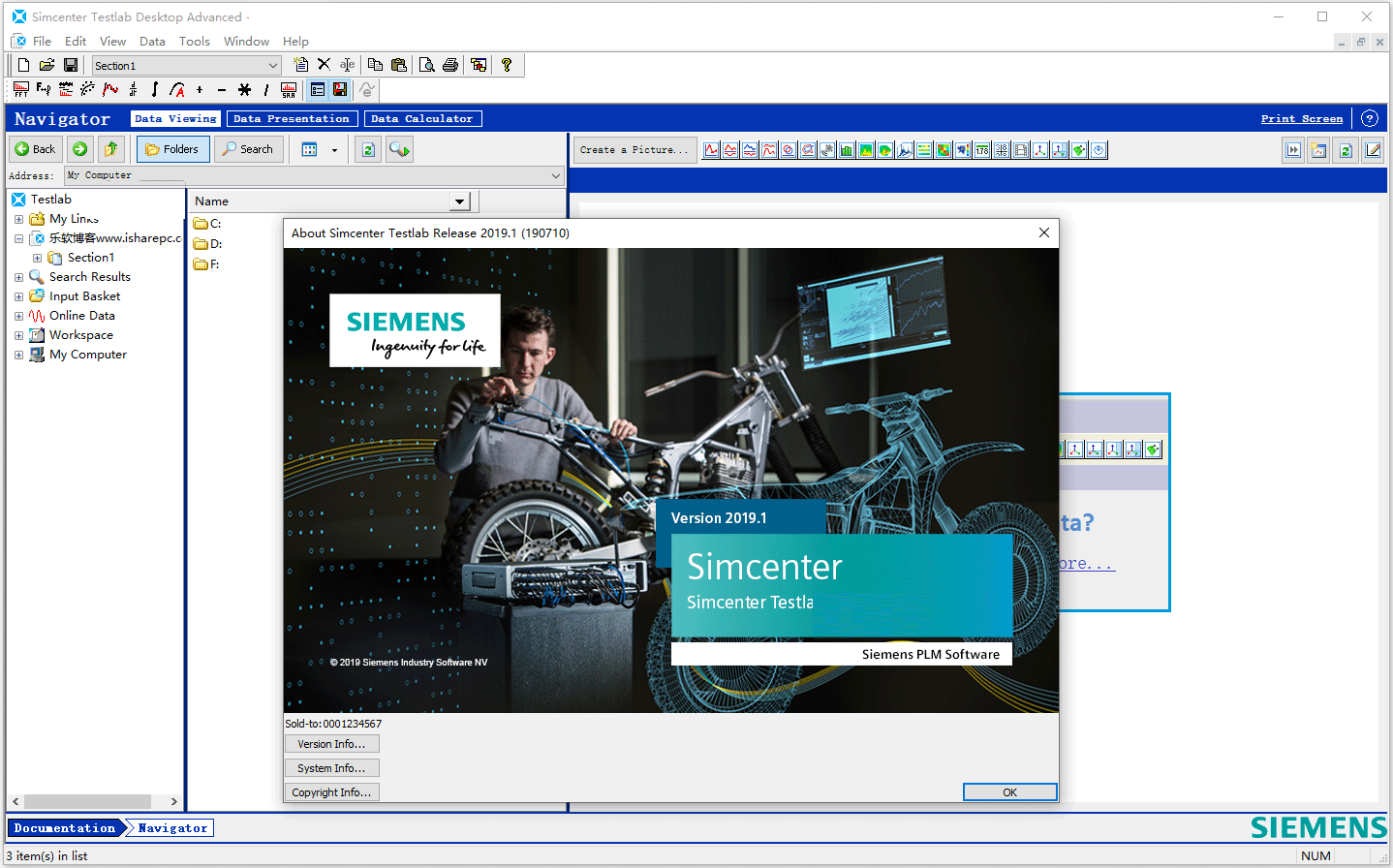This screenshot has height=868, width=1393.
Task: Expand the Search Results tree node
Action: coord(18,277)
